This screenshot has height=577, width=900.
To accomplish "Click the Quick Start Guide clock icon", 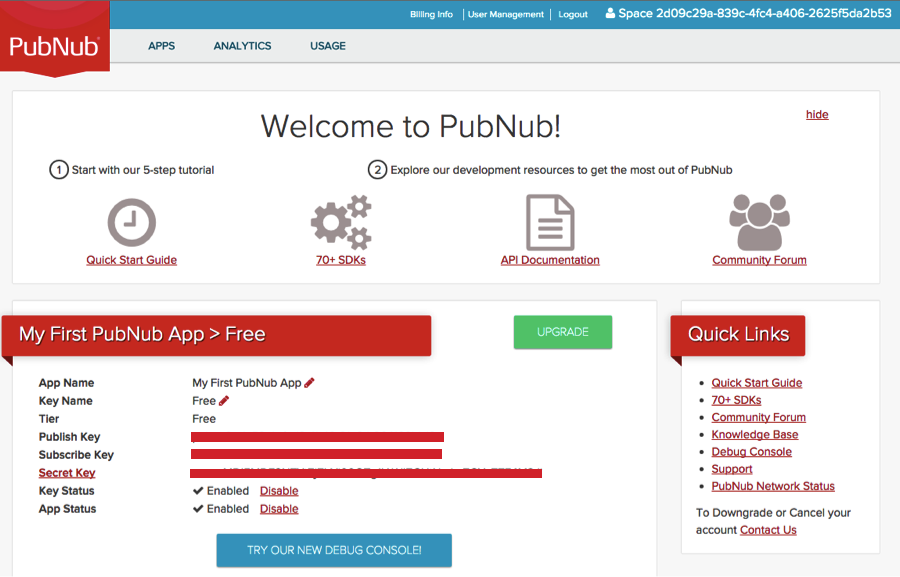I will 131,222.
